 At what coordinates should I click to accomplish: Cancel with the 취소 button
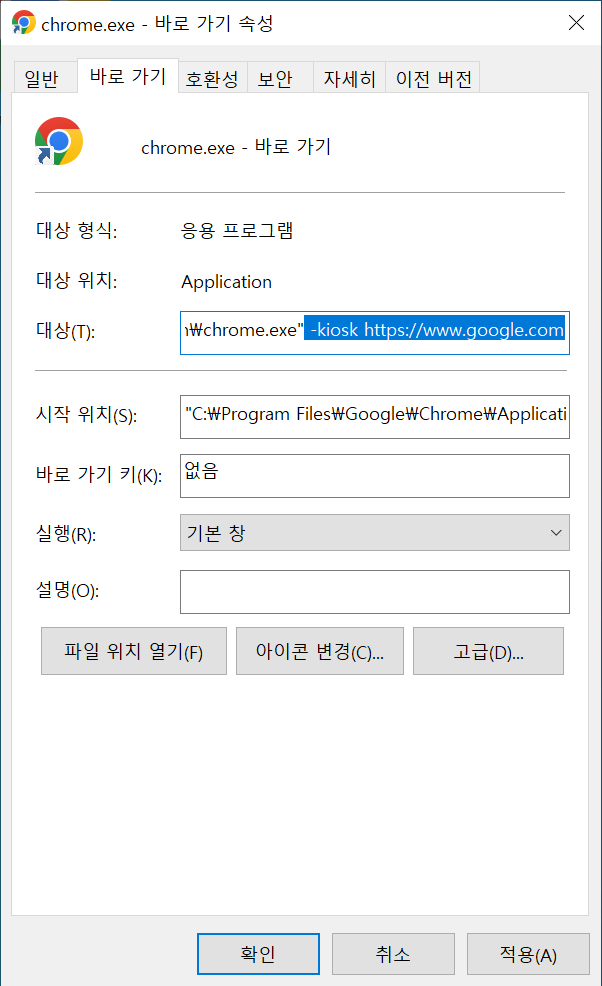pyautogui.click(x=393, y=954)
